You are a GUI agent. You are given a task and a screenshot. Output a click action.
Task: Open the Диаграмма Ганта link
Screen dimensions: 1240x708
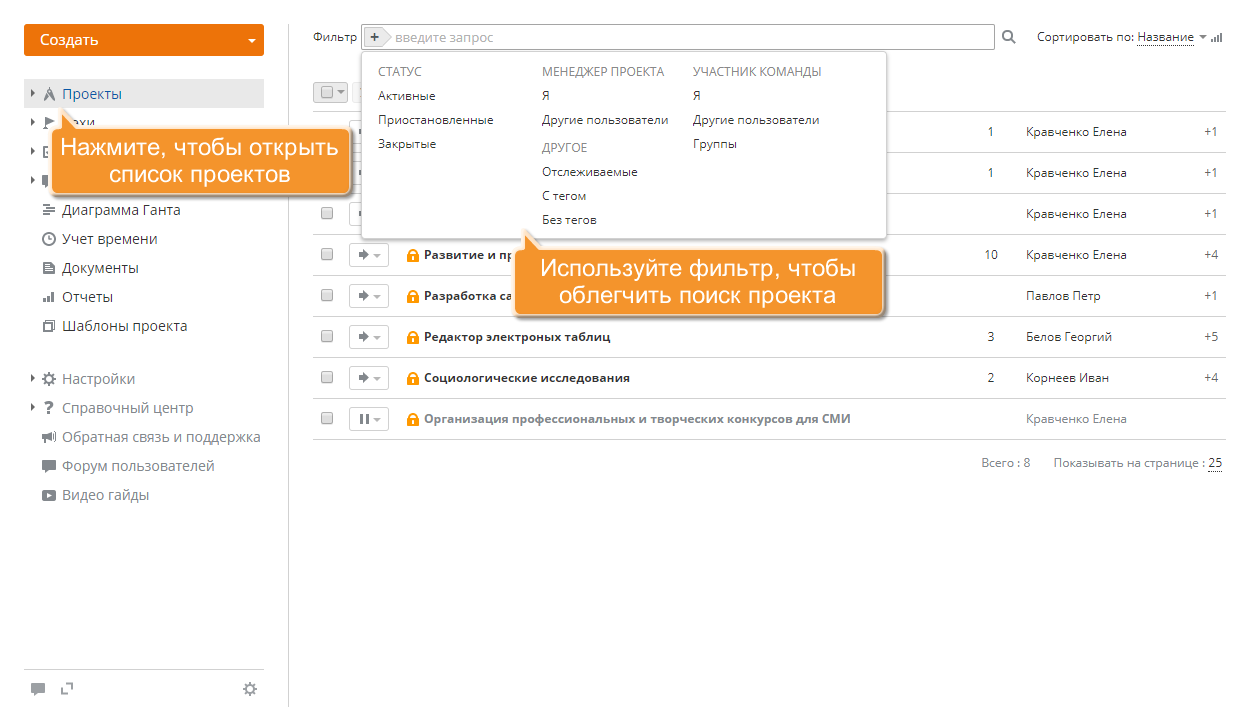[121, 210]
